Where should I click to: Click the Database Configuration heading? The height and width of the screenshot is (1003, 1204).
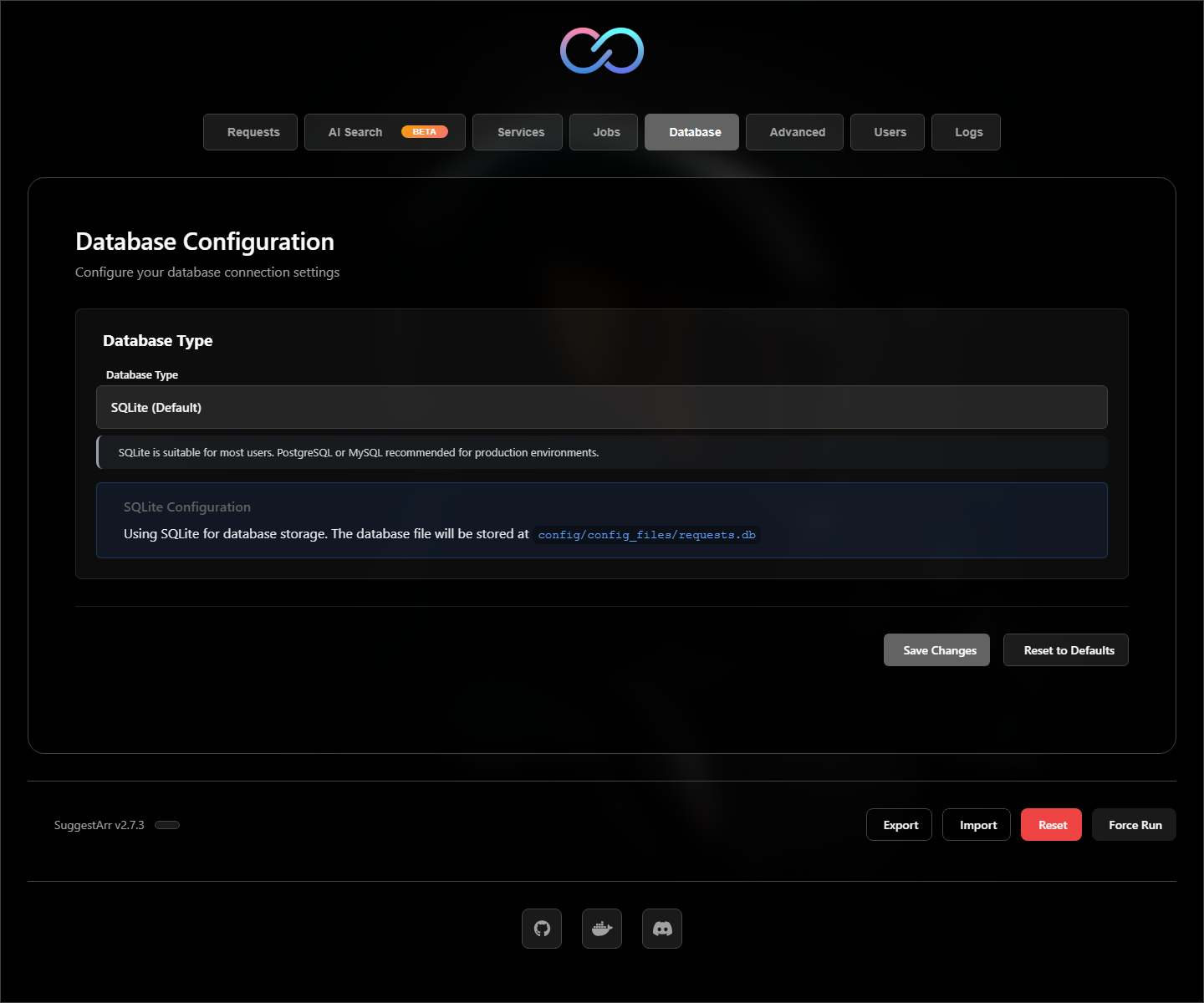tap(205, 242)
